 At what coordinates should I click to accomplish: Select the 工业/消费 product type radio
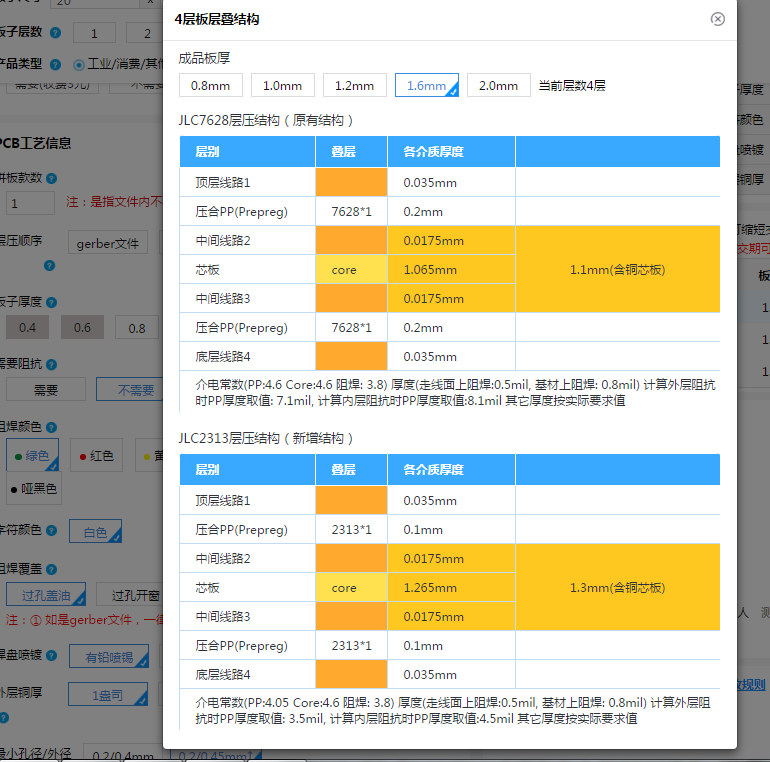[x=79, y=64]
